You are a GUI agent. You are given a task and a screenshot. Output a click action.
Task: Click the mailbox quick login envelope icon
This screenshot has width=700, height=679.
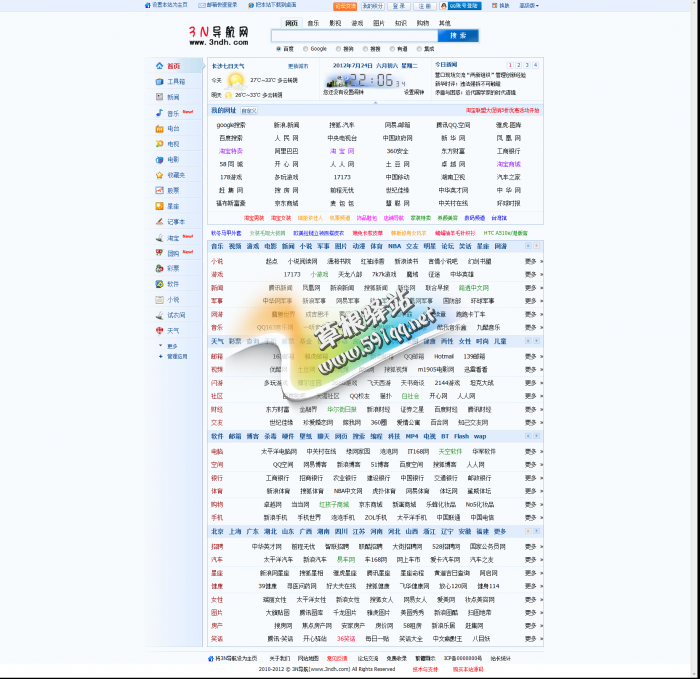pyautogui.click(x=202, y=5)
